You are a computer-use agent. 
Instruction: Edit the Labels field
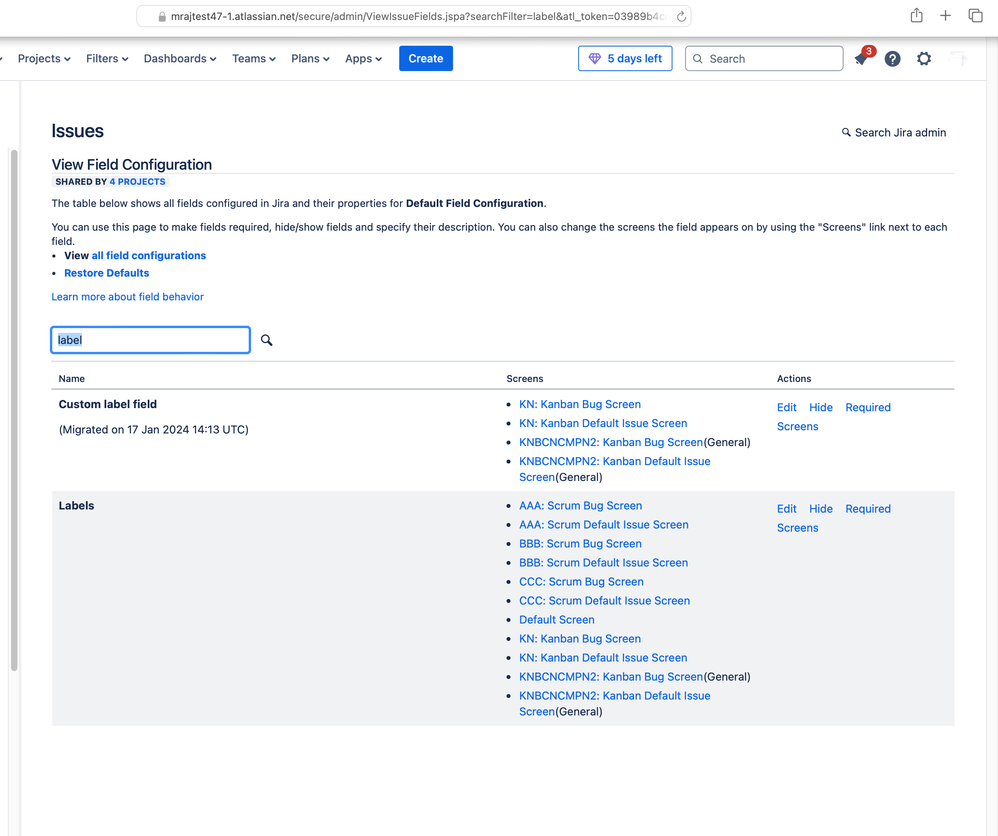tap(787, 509)
